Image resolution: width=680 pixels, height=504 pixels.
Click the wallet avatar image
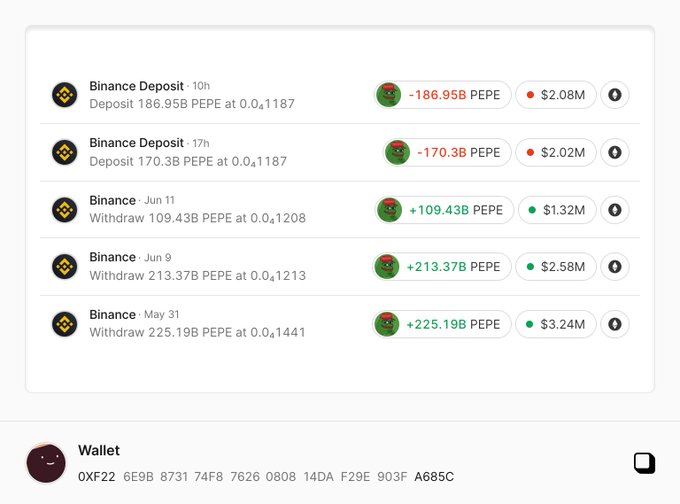click(46, 462)
